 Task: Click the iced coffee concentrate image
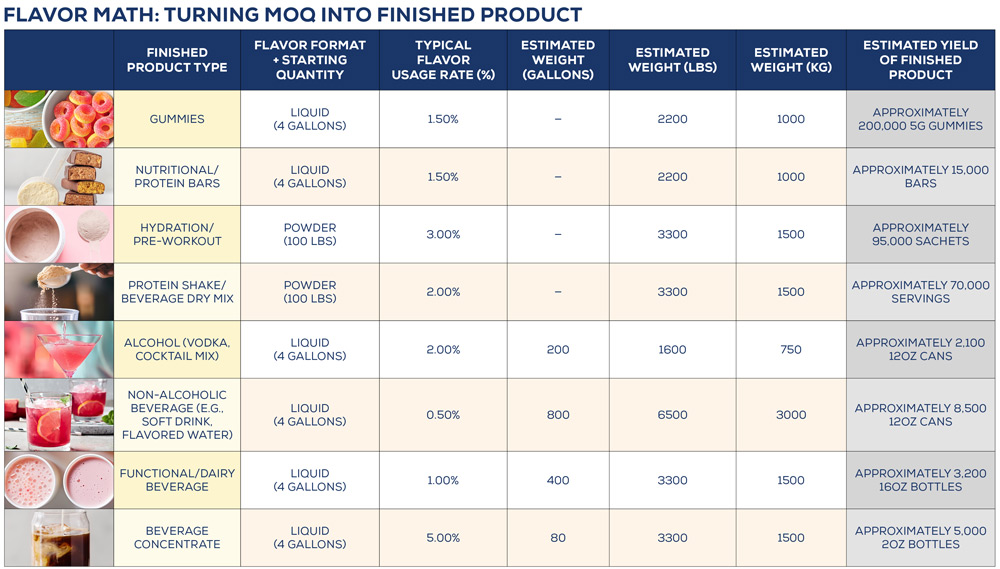pyautogui.click(x=59, y=538)
